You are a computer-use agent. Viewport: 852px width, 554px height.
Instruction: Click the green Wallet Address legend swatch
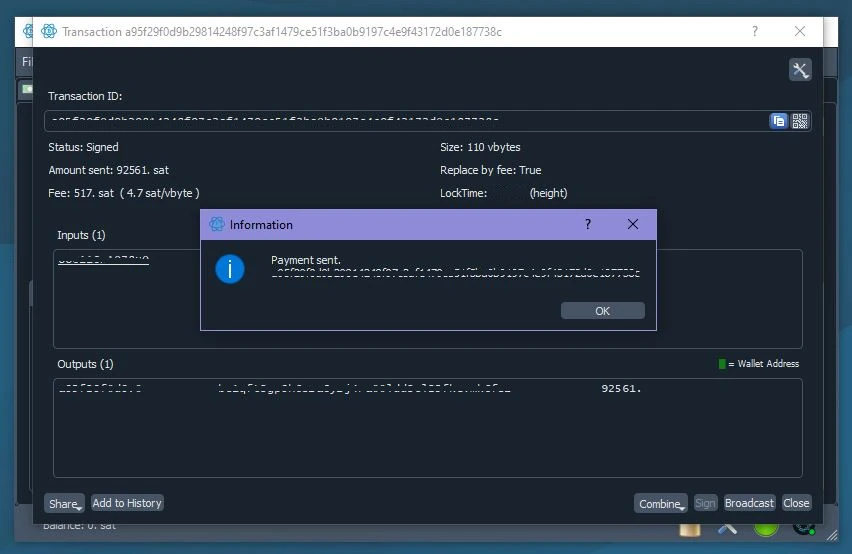click(x=722, y=364)
